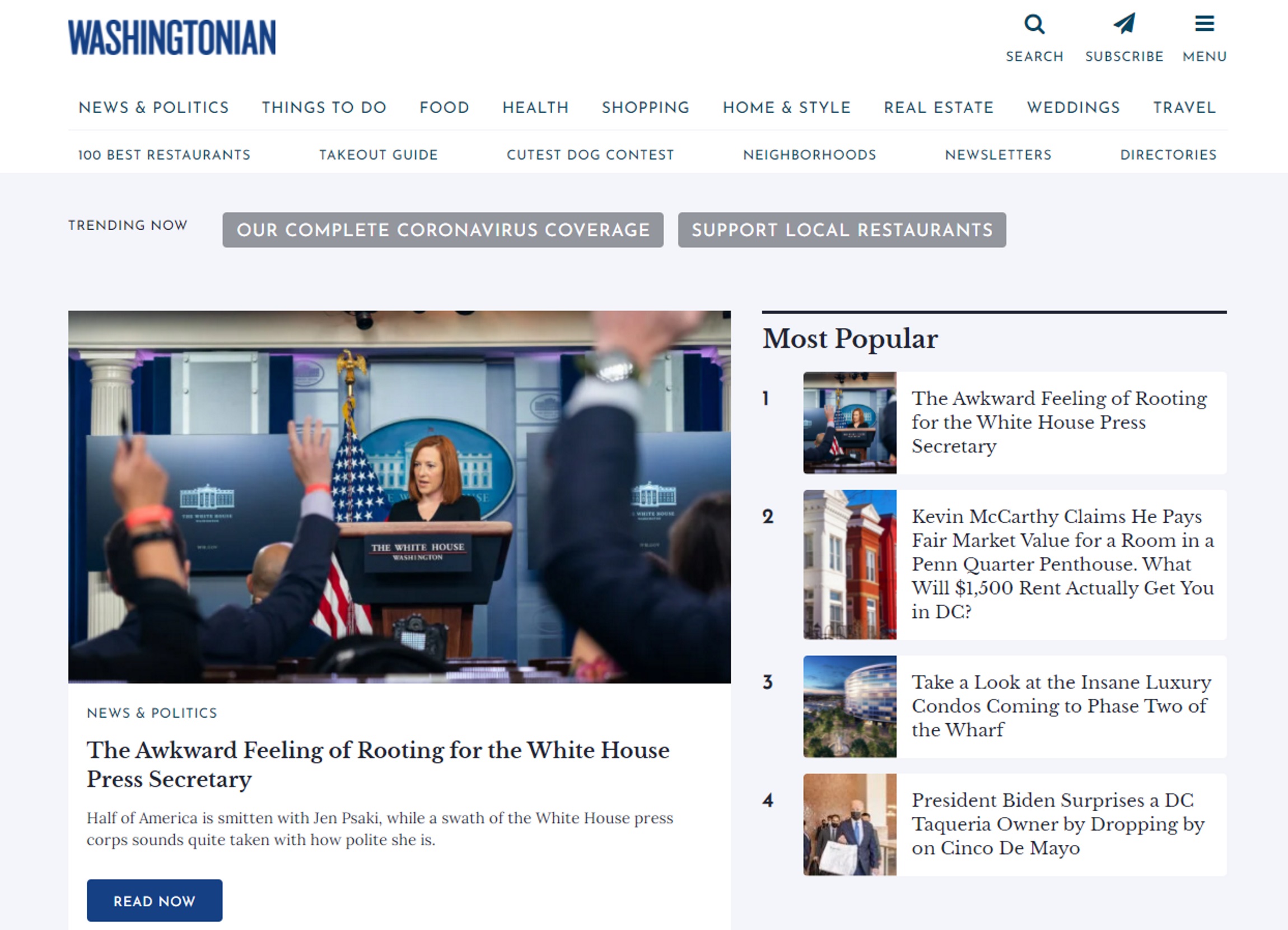Open the Most Popular press secretary headline
1288x930 pixels.
click(x=1059, y=422)
